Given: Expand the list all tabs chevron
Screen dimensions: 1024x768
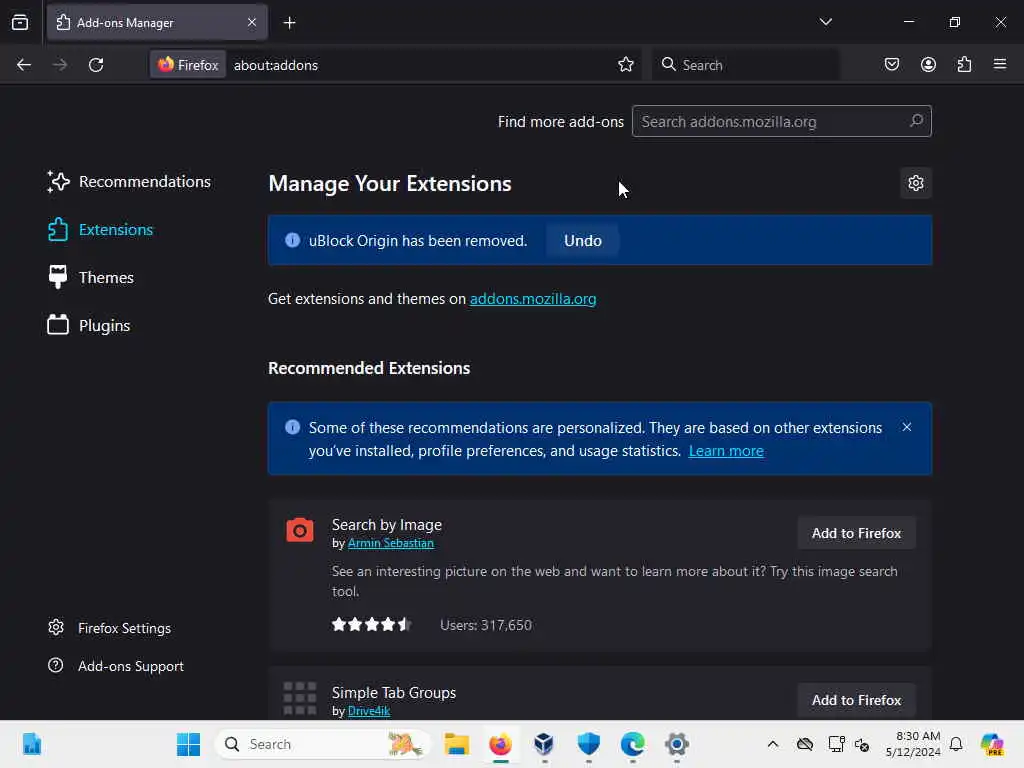Looking at the screenshot, I should tap(825, 22).
